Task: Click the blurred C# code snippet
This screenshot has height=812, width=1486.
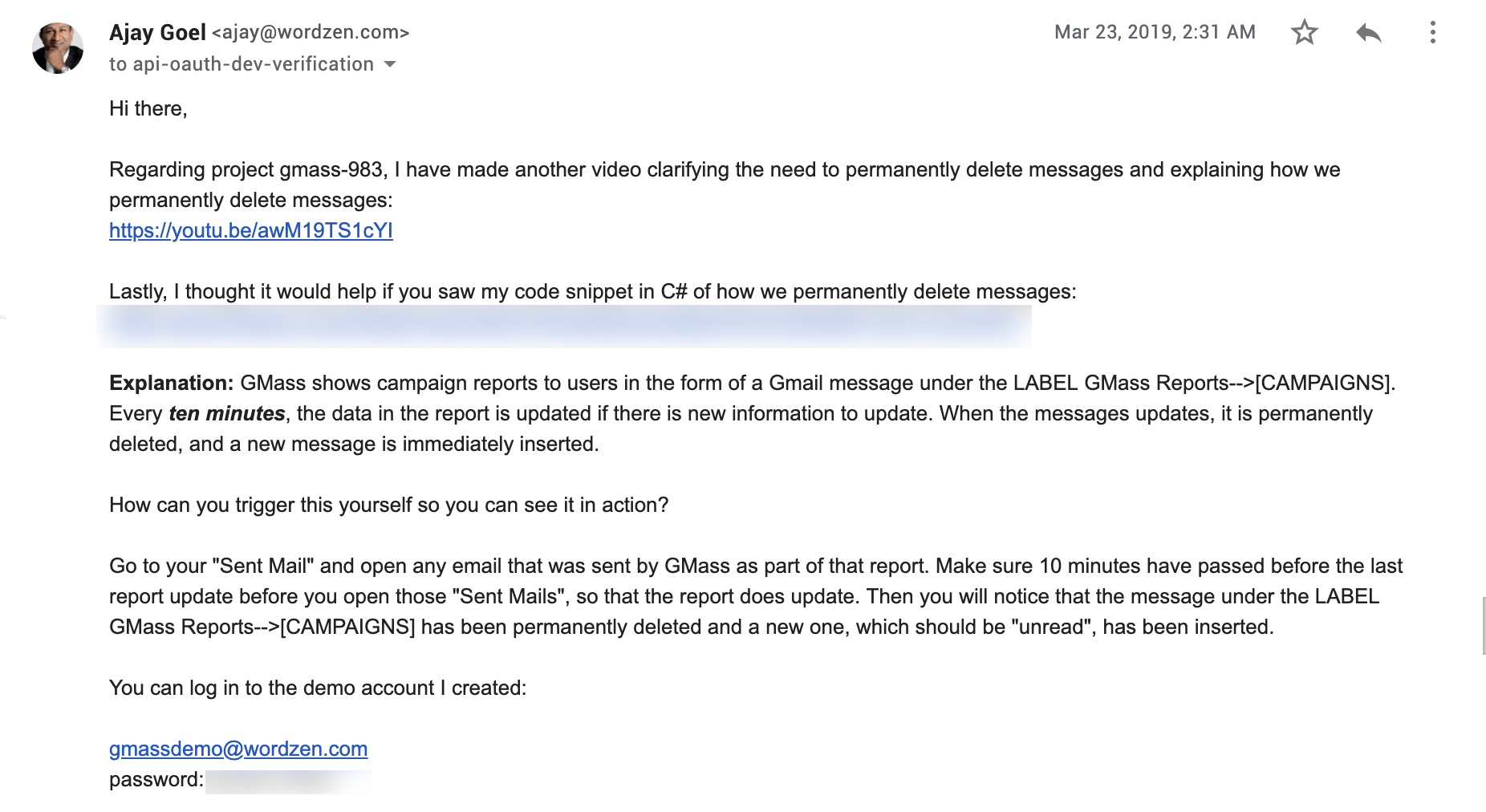Action: coord(563,326)
